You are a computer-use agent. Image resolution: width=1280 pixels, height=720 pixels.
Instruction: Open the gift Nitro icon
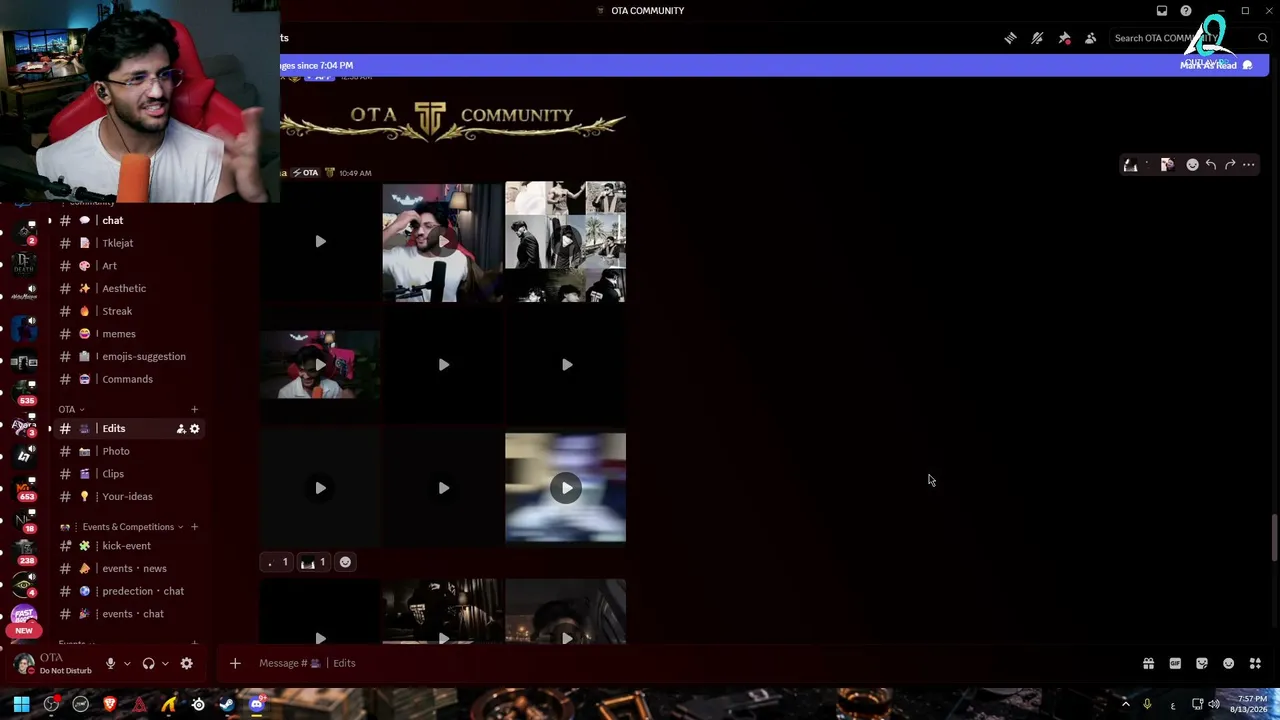[x=1148, y=663]
